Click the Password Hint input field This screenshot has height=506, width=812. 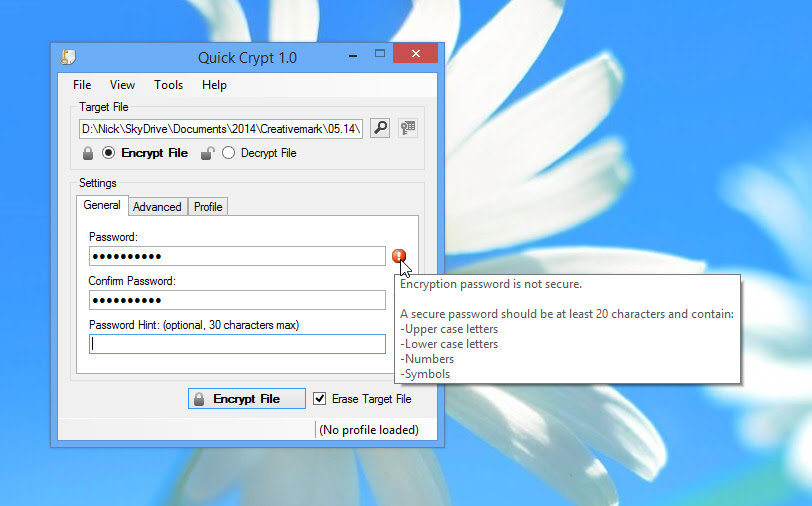[237, 344]
